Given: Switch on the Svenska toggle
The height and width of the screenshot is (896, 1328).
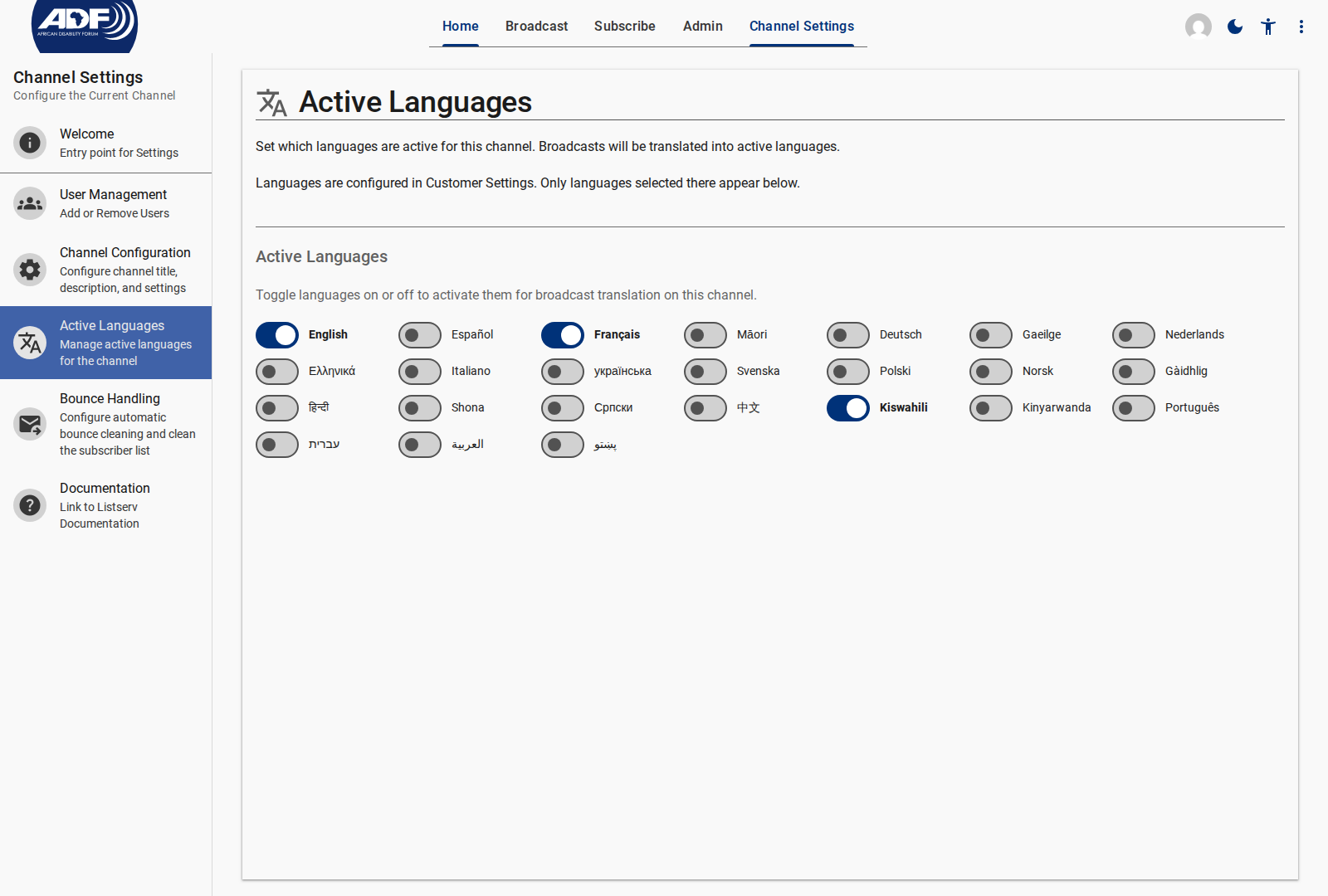Looking at the screenshot, I should click(x=705, y=372).
